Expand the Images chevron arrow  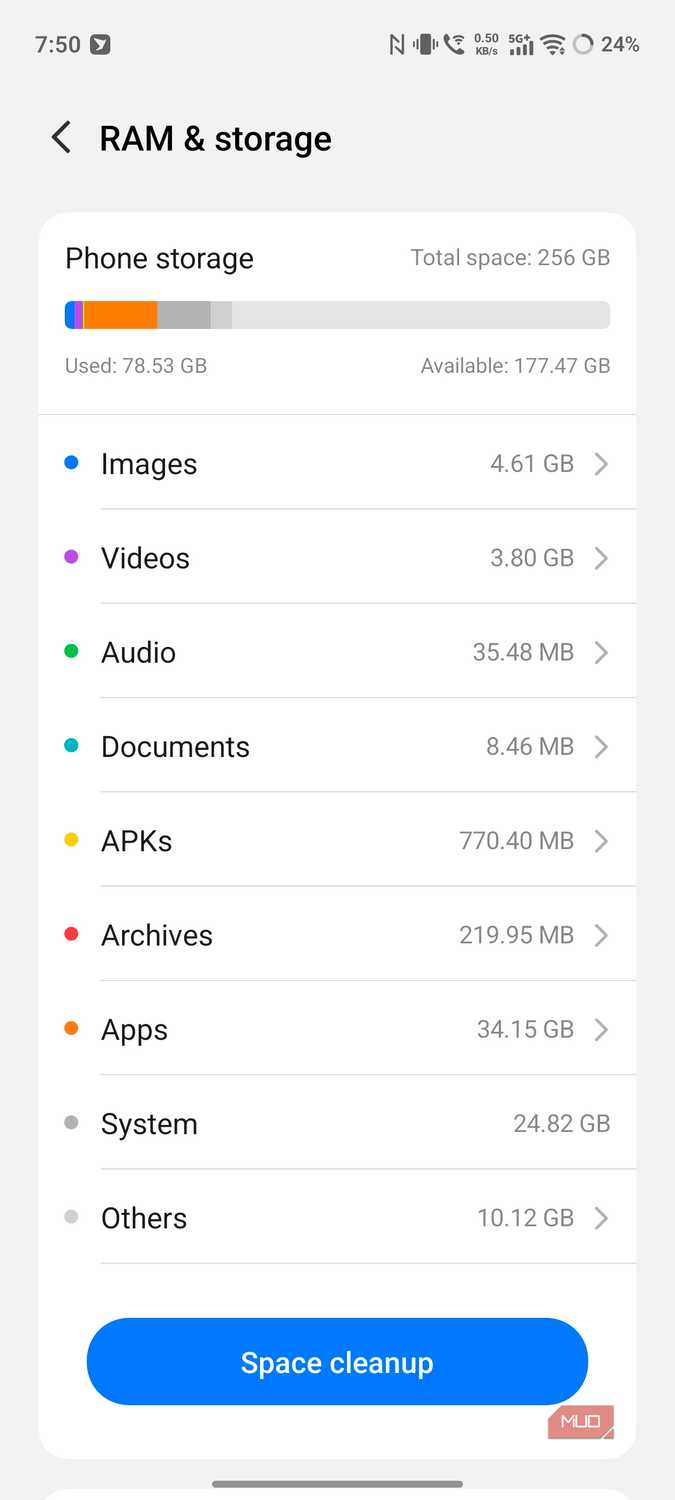(601, 464)
